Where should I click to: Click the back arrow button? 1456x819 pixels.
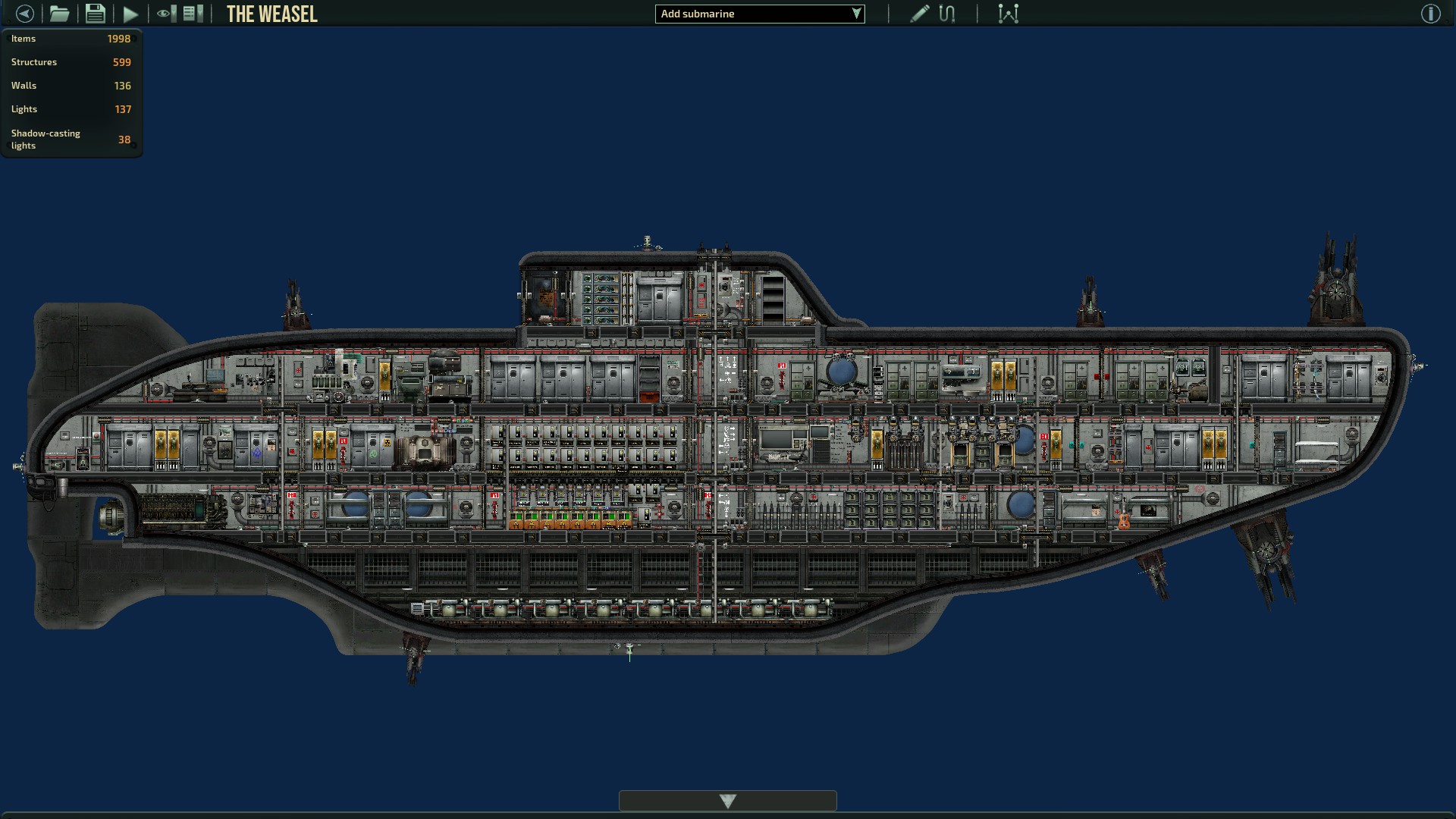click(24, 14)
